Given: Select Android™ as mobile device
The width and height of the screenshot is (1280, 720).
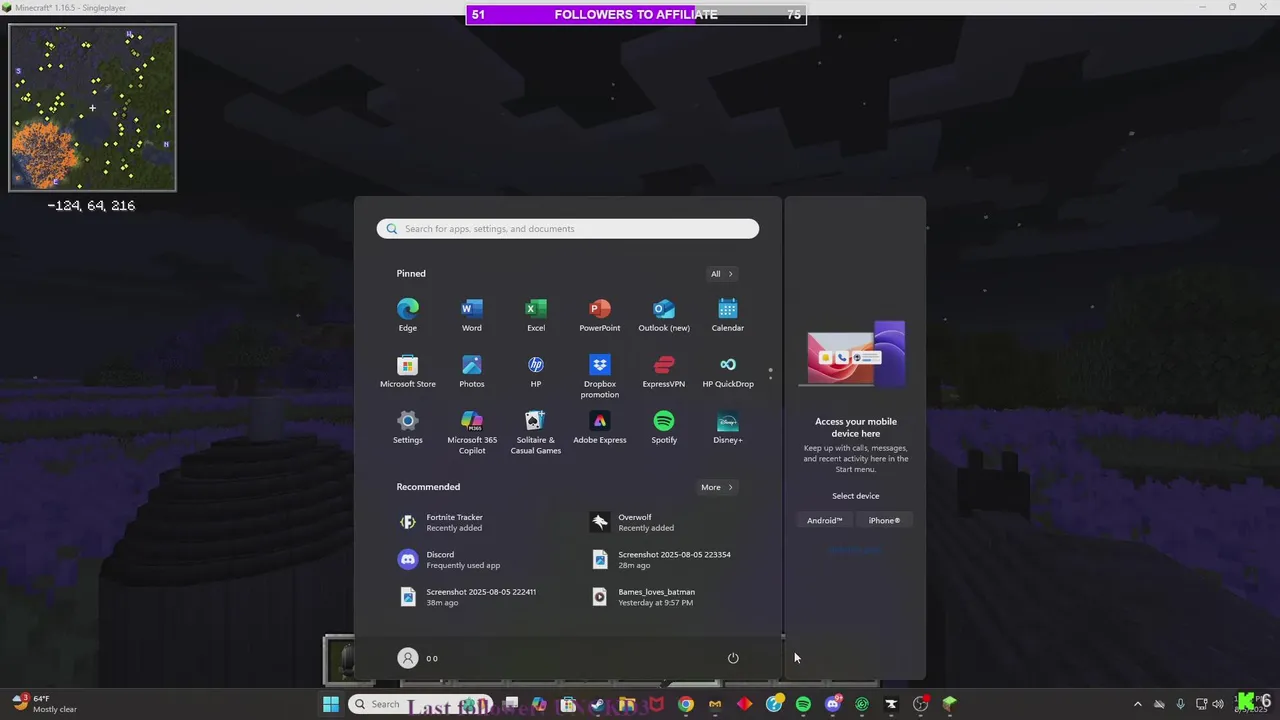Looking at the screenshot, I should (825, 520).
